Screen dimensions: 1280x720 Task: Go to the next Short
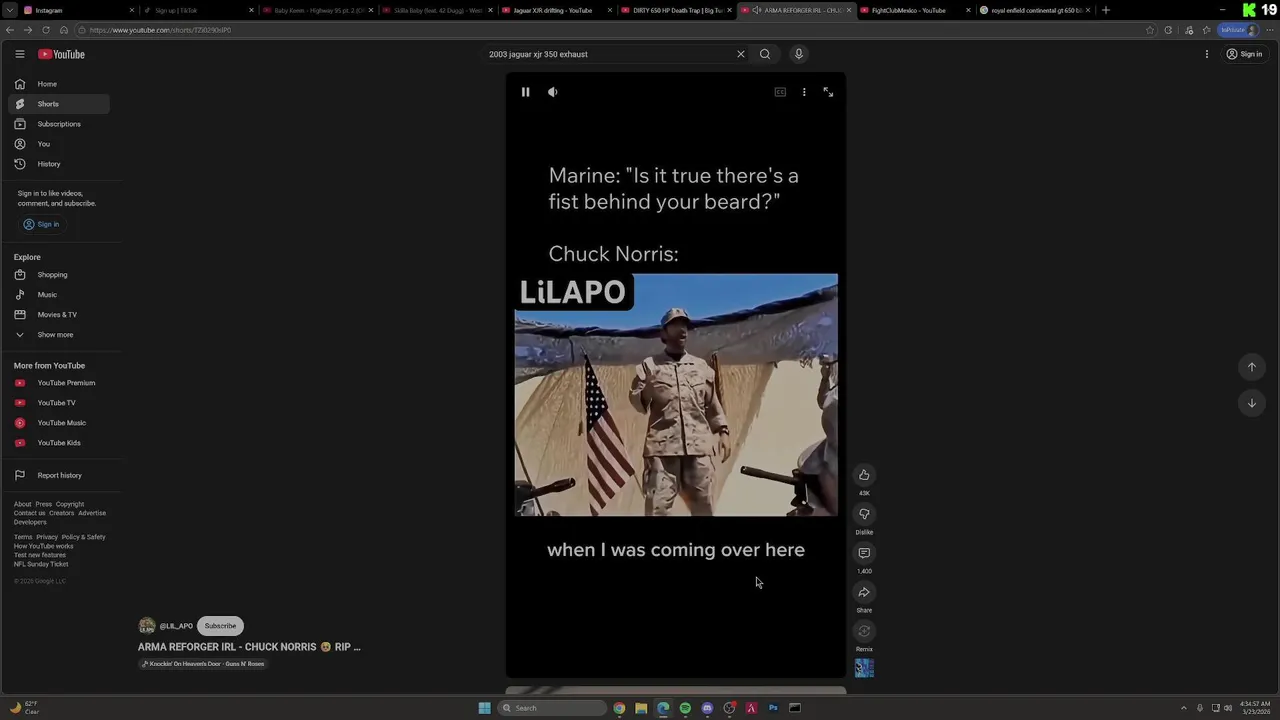pos(1251,403)
